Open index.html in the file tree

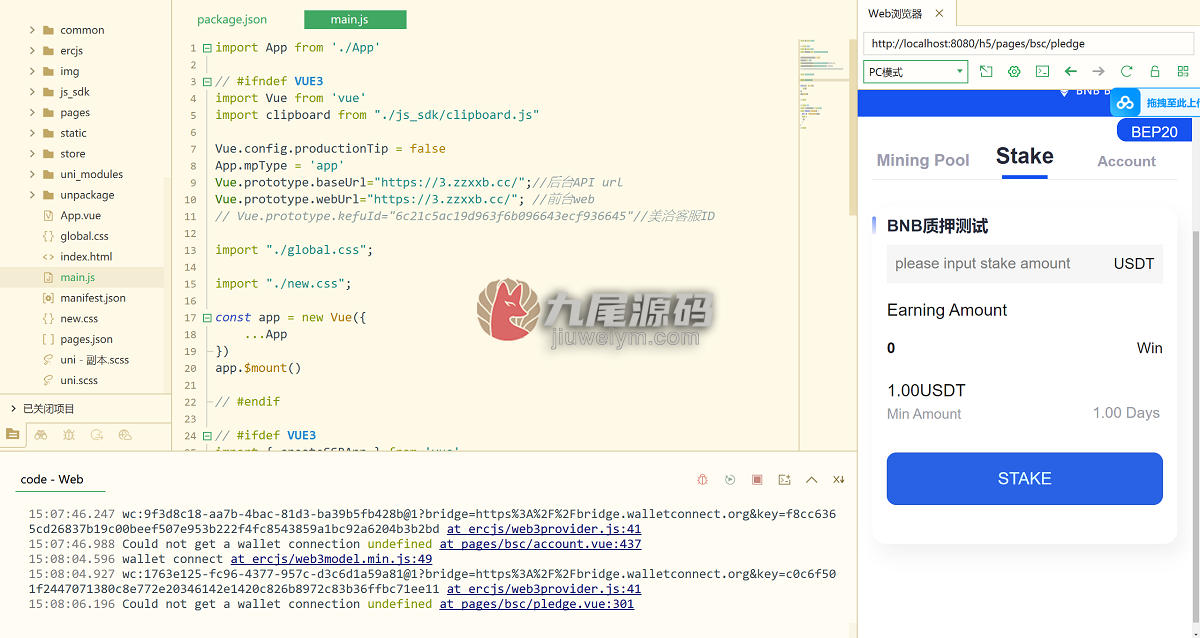(86, 257)
